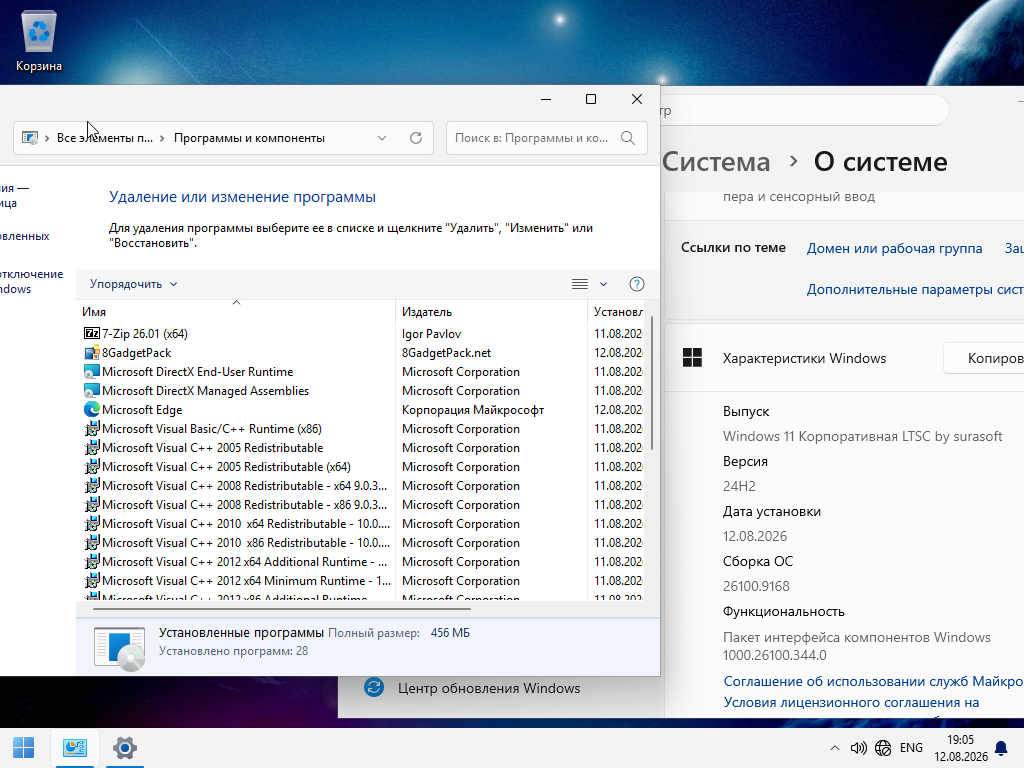Click the 8GadgetPack program icon
This screenshot has height=768, width=1024.
[91, 353]
